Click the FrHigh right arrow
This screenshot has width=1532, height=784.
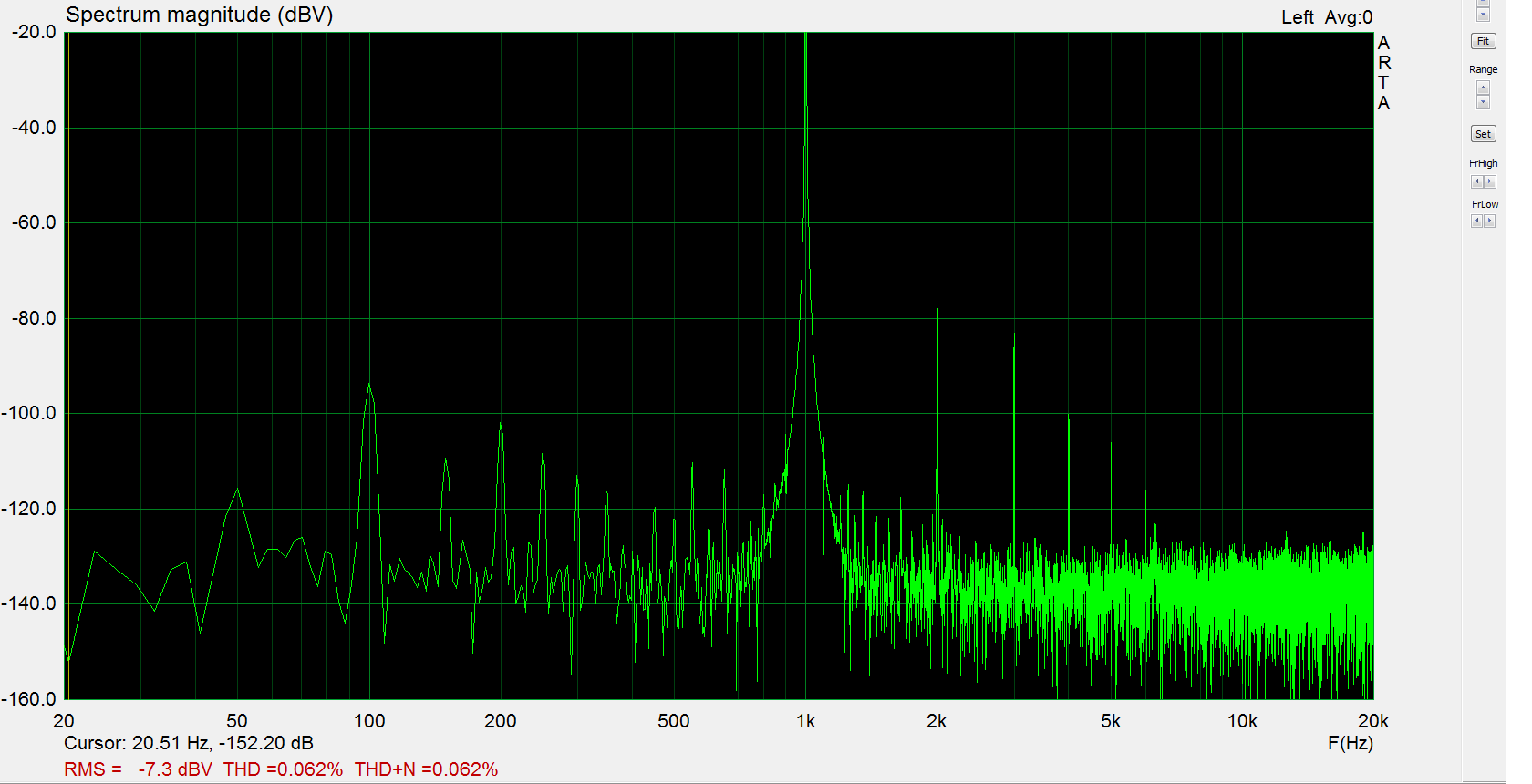(1489, 181)
